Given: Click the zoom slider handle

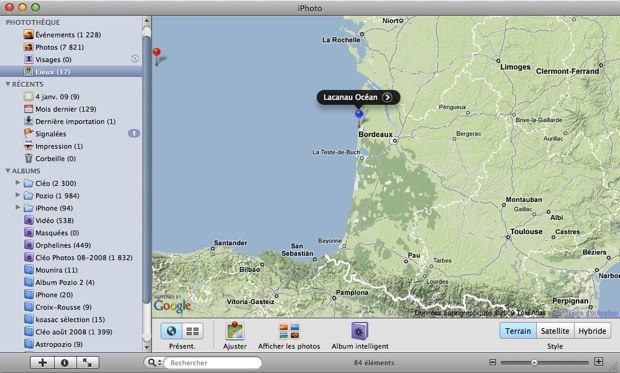Looking at the screenshot, I should click(x=534, y=363).
